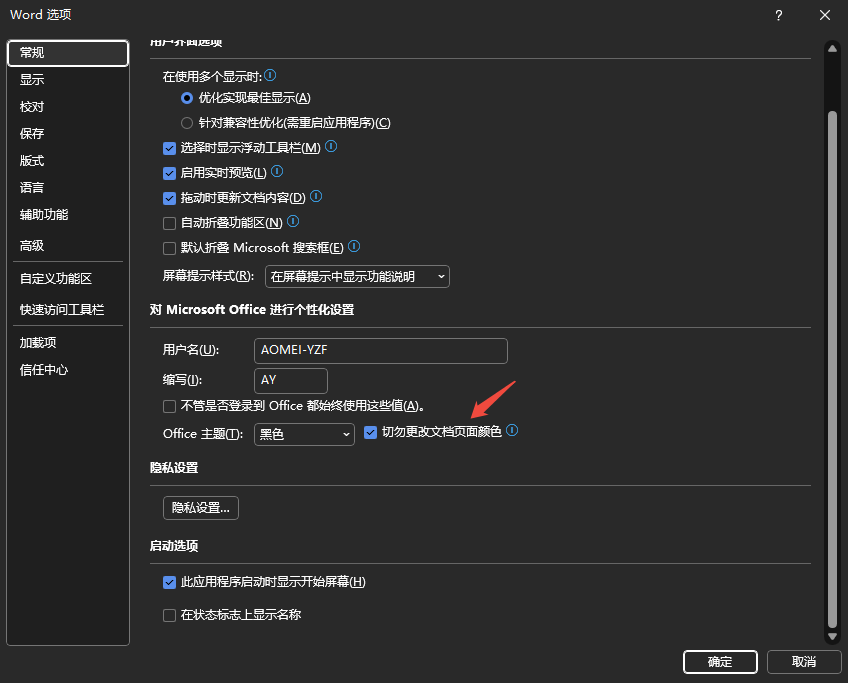Switch to the 高级 settings category
Viewport: 848px width, 683px height.
tap(31, 245)
